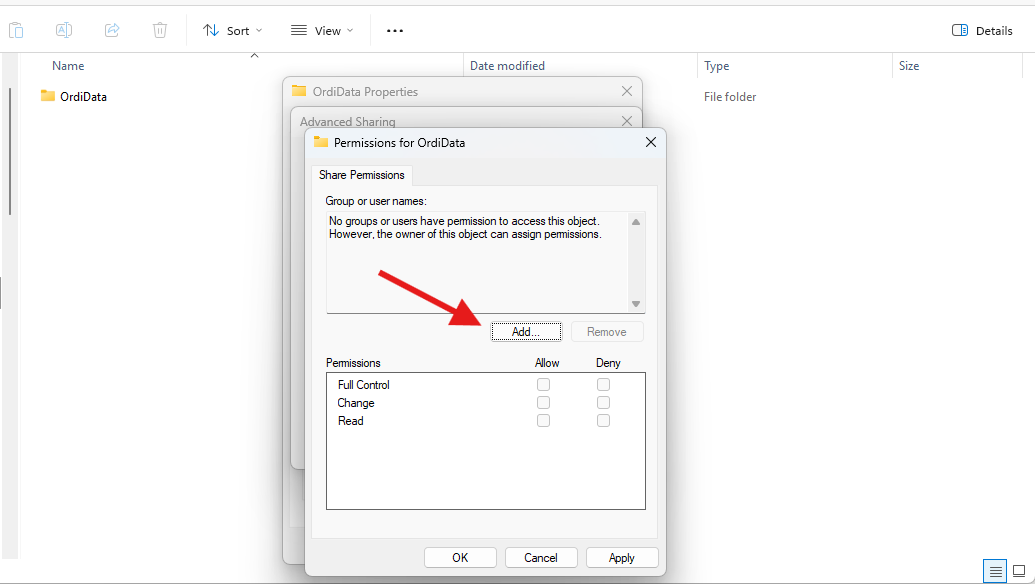Viewport: 1035px width, 584px height.
Task: Sort by Date modified column header
Action: [x=507, y=66]
